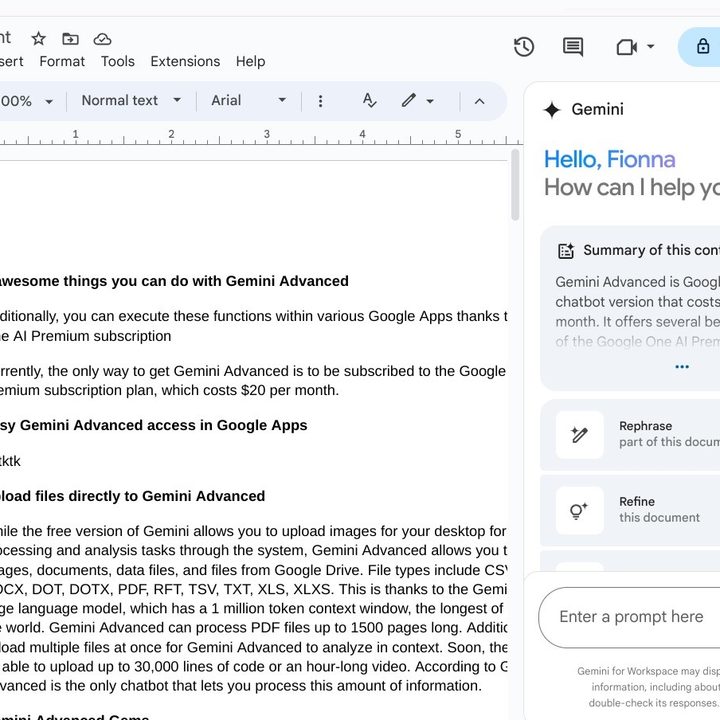Click the horizontal ruler at mark 3
720x720 pixels.
[x=266, y=134]
